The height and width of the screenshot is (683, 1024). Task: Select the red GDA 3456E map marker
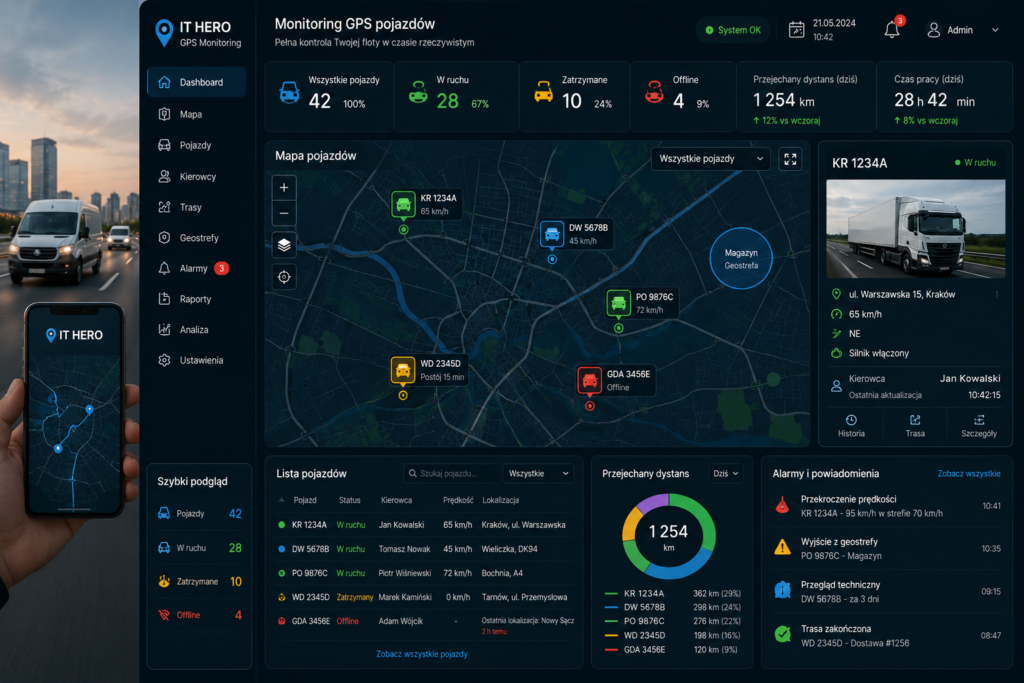[x=589, y=379]
